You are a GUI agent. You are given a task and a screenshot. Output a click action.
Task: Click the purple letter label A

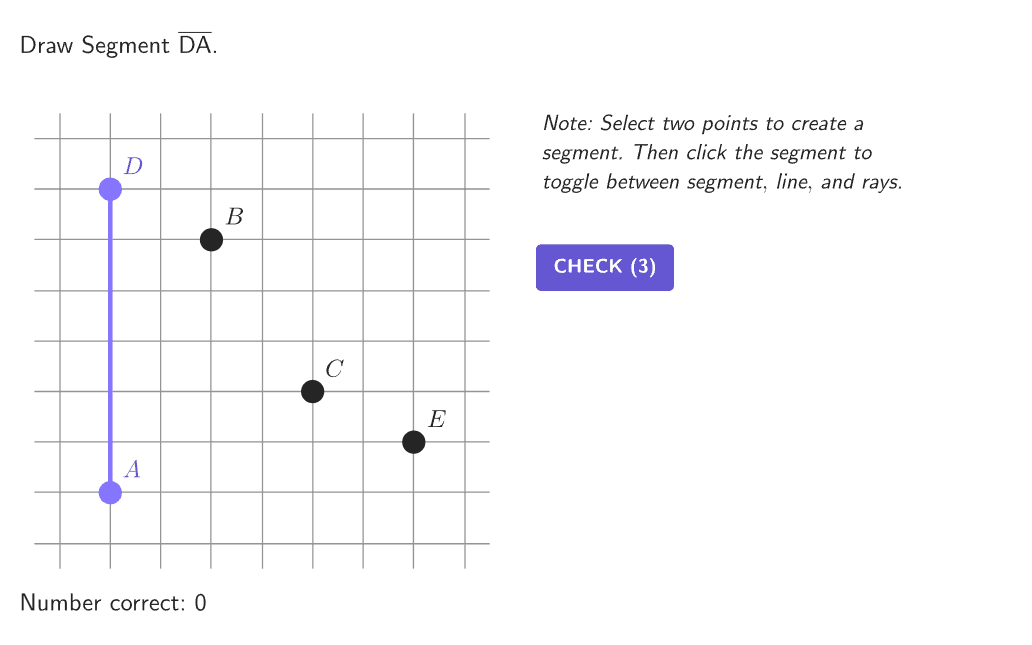132,469
